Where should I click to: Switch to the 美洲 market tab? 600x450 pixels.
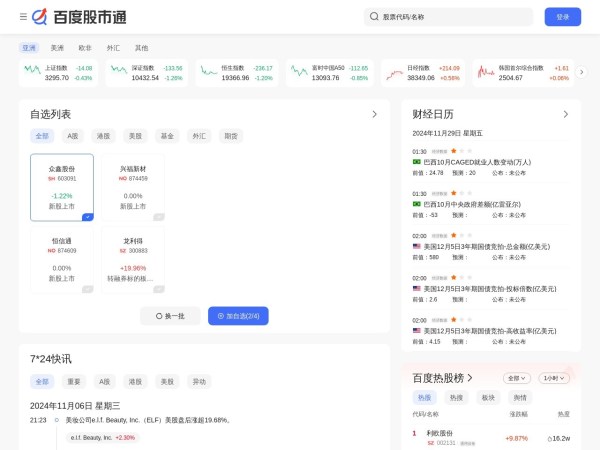(58, 48)
